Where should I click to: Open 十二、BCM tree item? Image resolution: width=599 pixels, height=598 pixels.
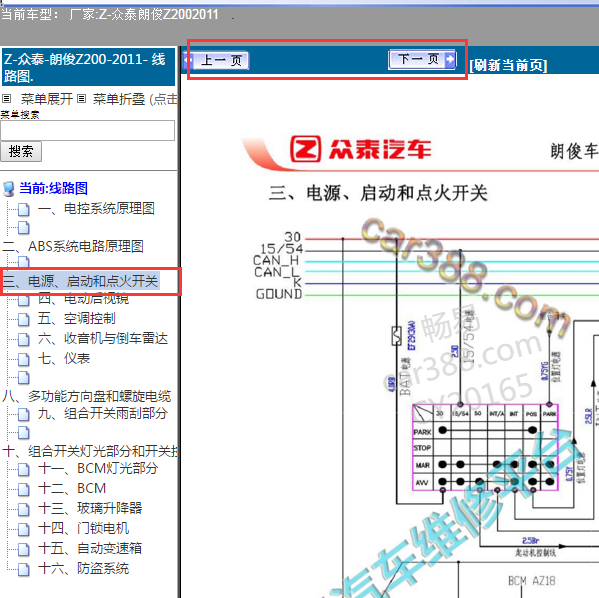click(72, 488)
